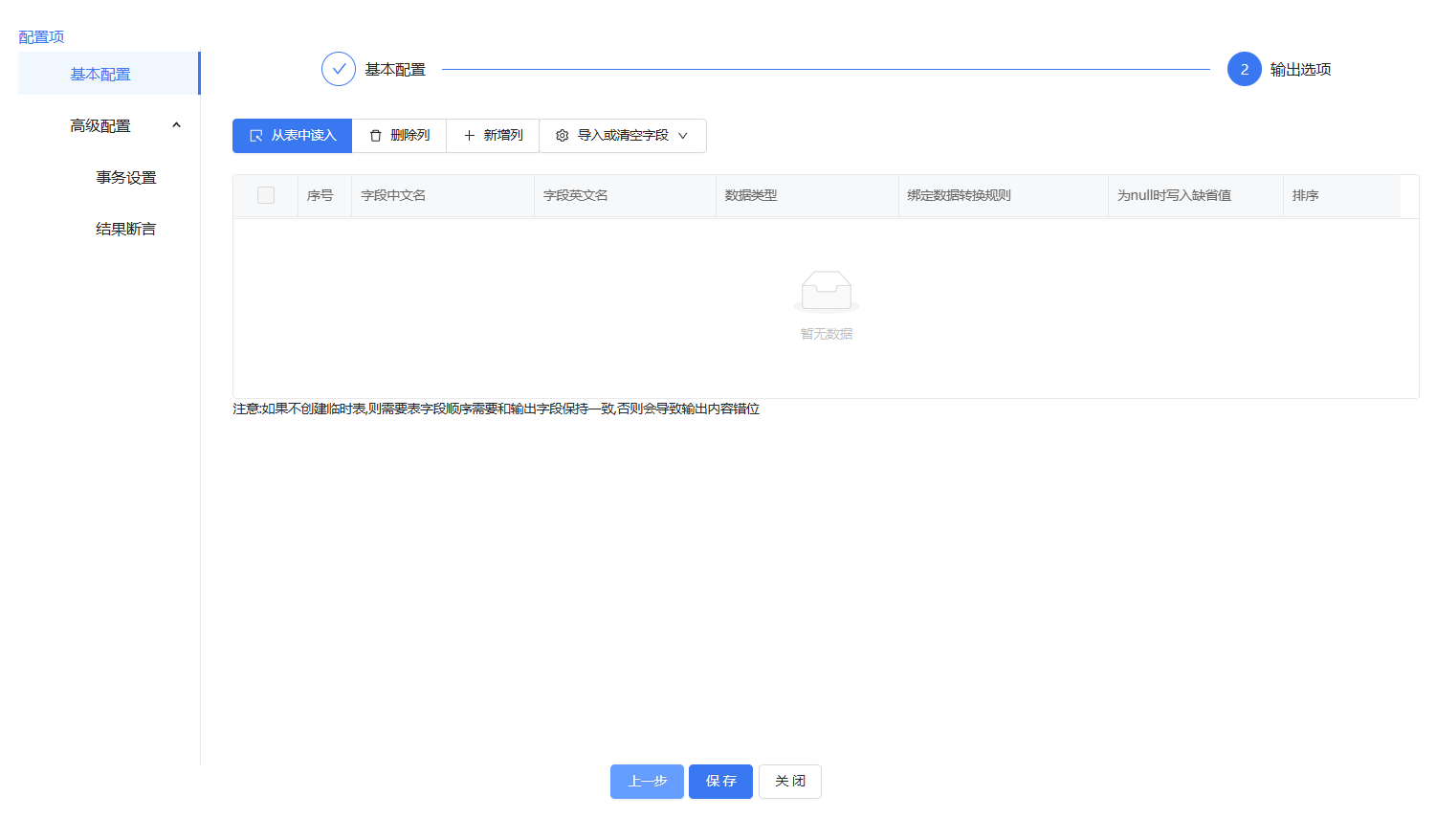The height and width of the screenshot is (840, 1436).
Task: Click the trash icon beside 删除列
Action: [x=374, y=135]
